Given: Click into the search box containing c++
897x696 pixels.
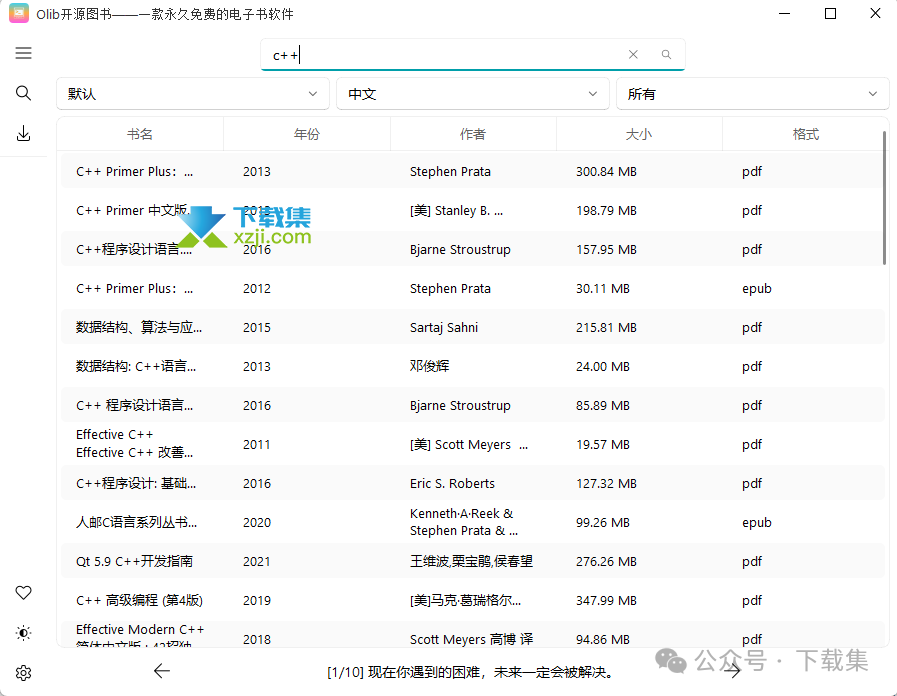Looking at the screenshot, I should point(440,55).
